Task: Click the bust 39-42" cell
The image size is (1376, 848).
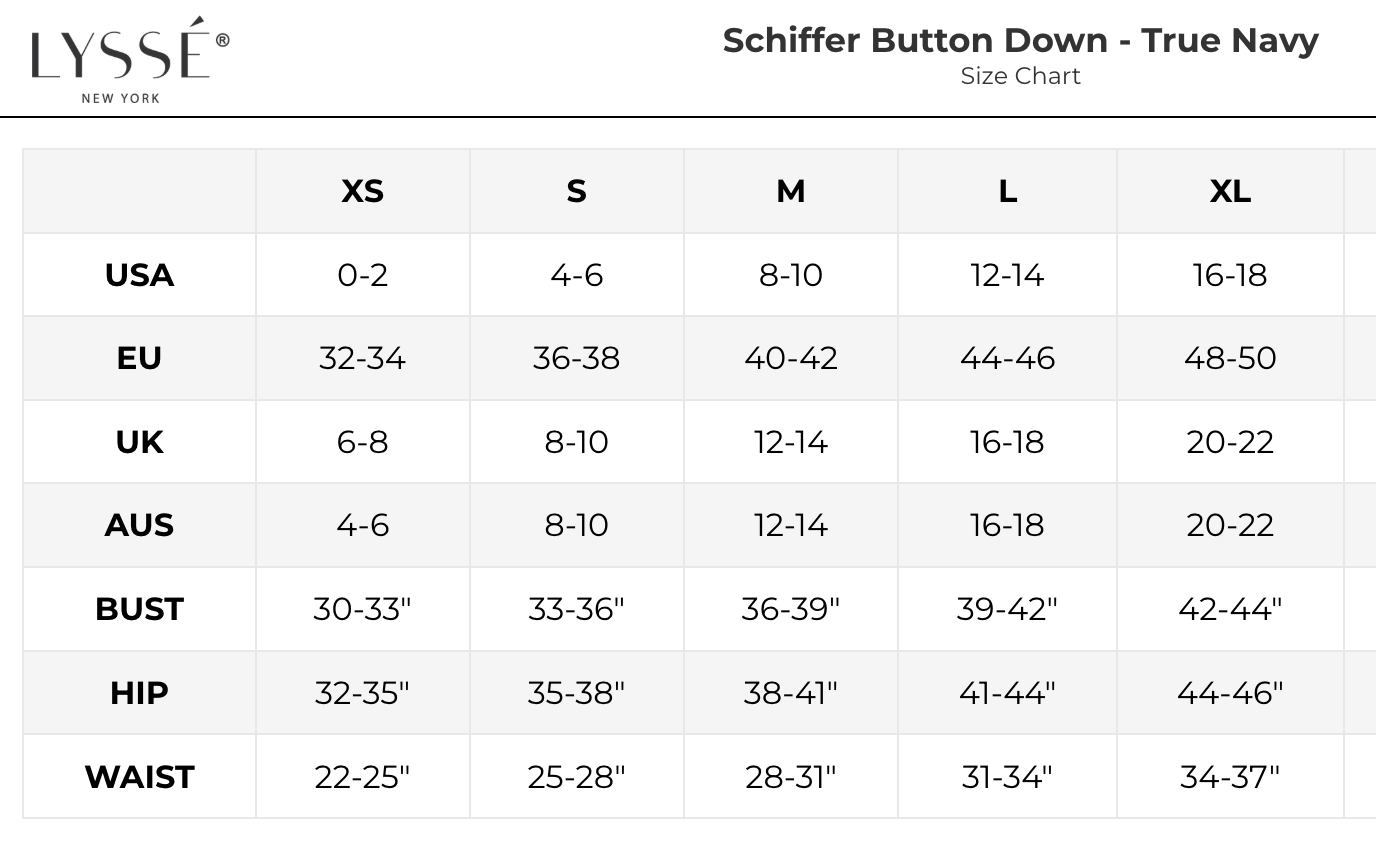Action: 1007,609
